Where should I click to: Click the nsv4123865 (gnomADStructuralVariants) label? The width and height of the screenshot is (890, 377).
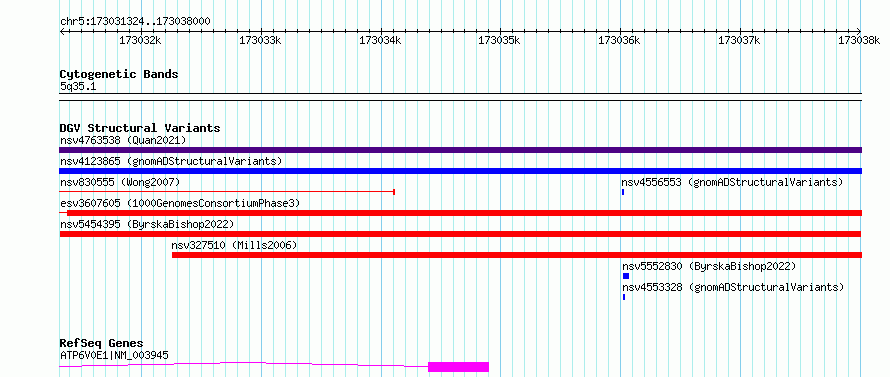coord(171,161)
